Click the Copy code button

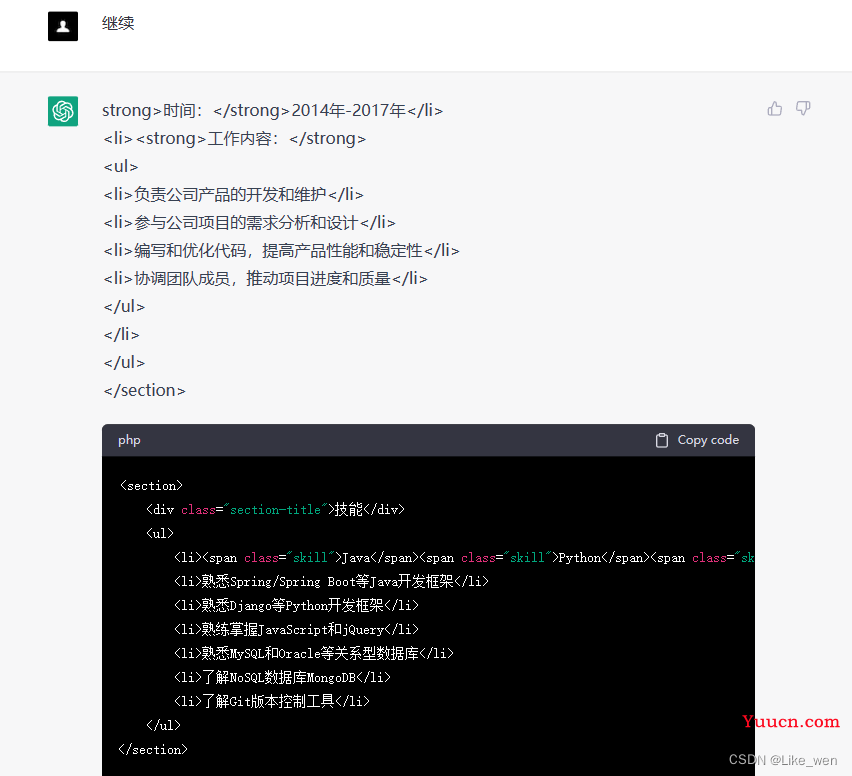point(697,440)
